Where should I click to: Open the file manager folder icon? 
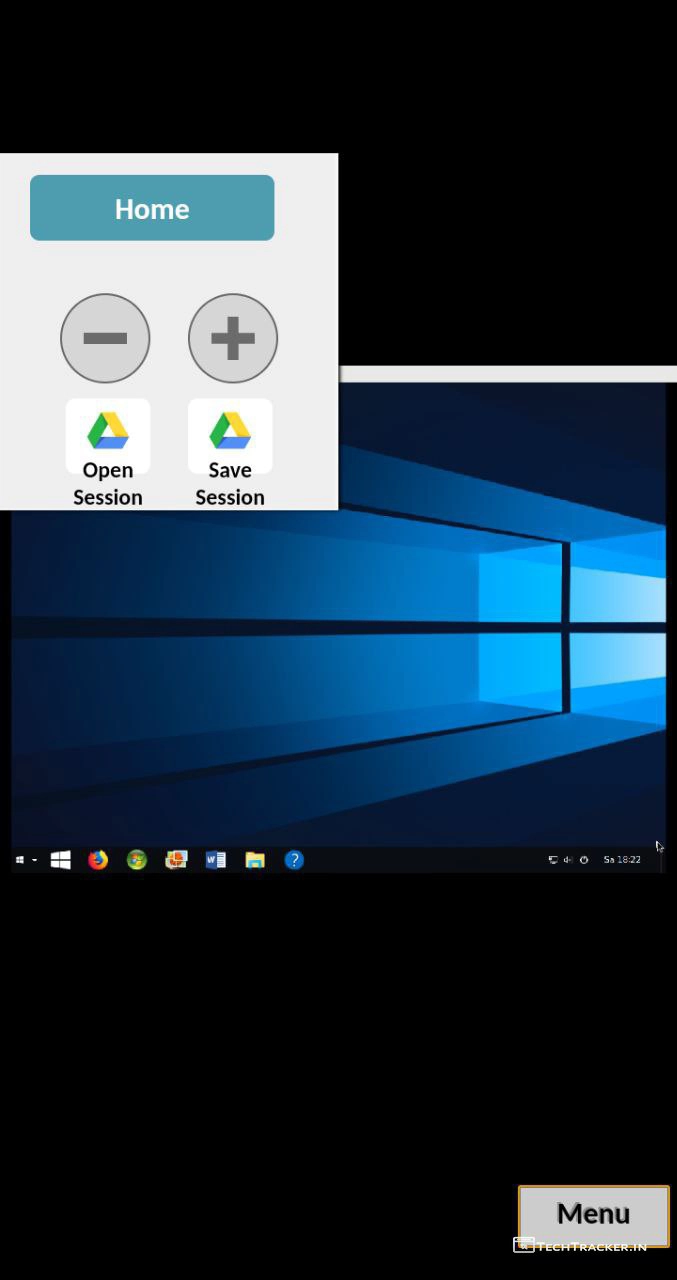pyautogui.click(x=255, y=860)
